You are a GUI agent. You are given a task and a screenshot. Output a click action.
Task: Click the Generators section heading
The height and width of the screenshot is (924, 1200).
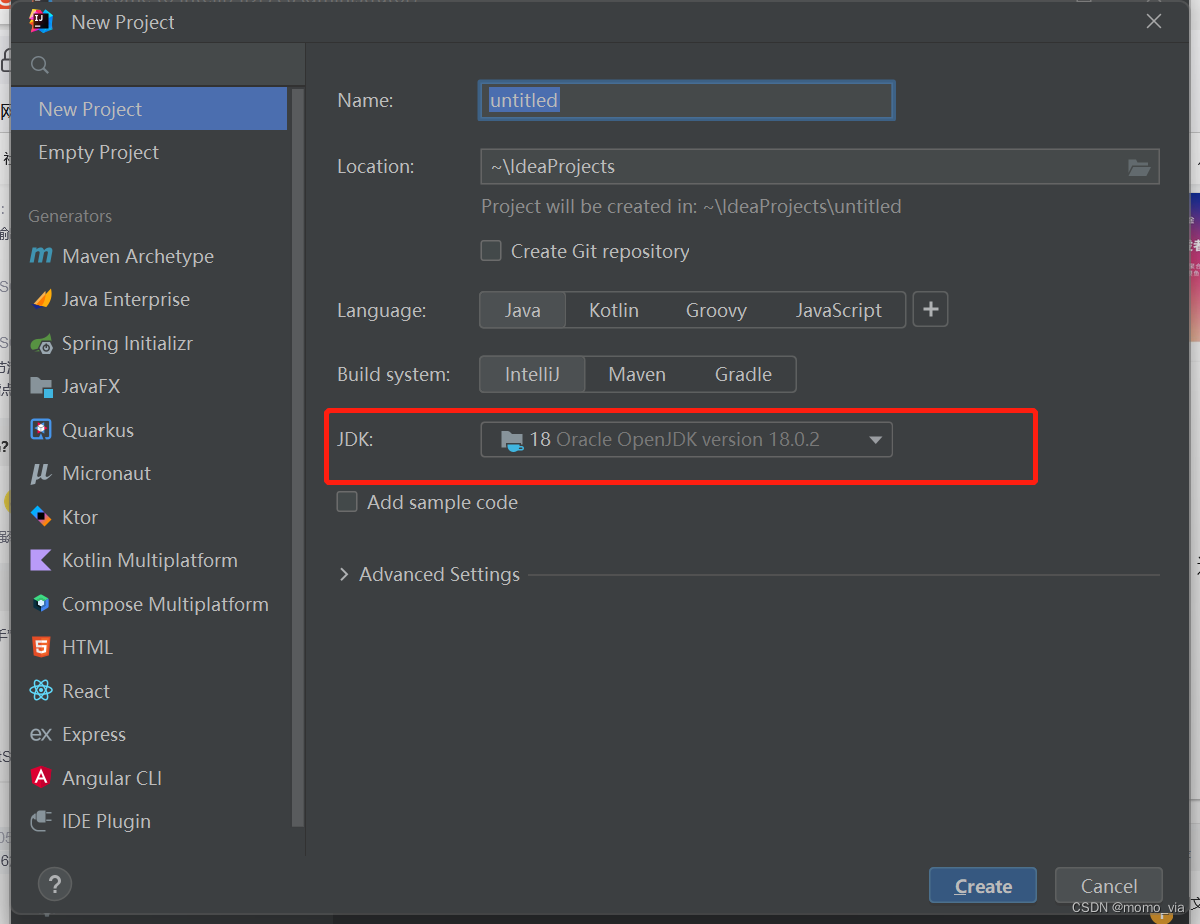tap(70, 216)
